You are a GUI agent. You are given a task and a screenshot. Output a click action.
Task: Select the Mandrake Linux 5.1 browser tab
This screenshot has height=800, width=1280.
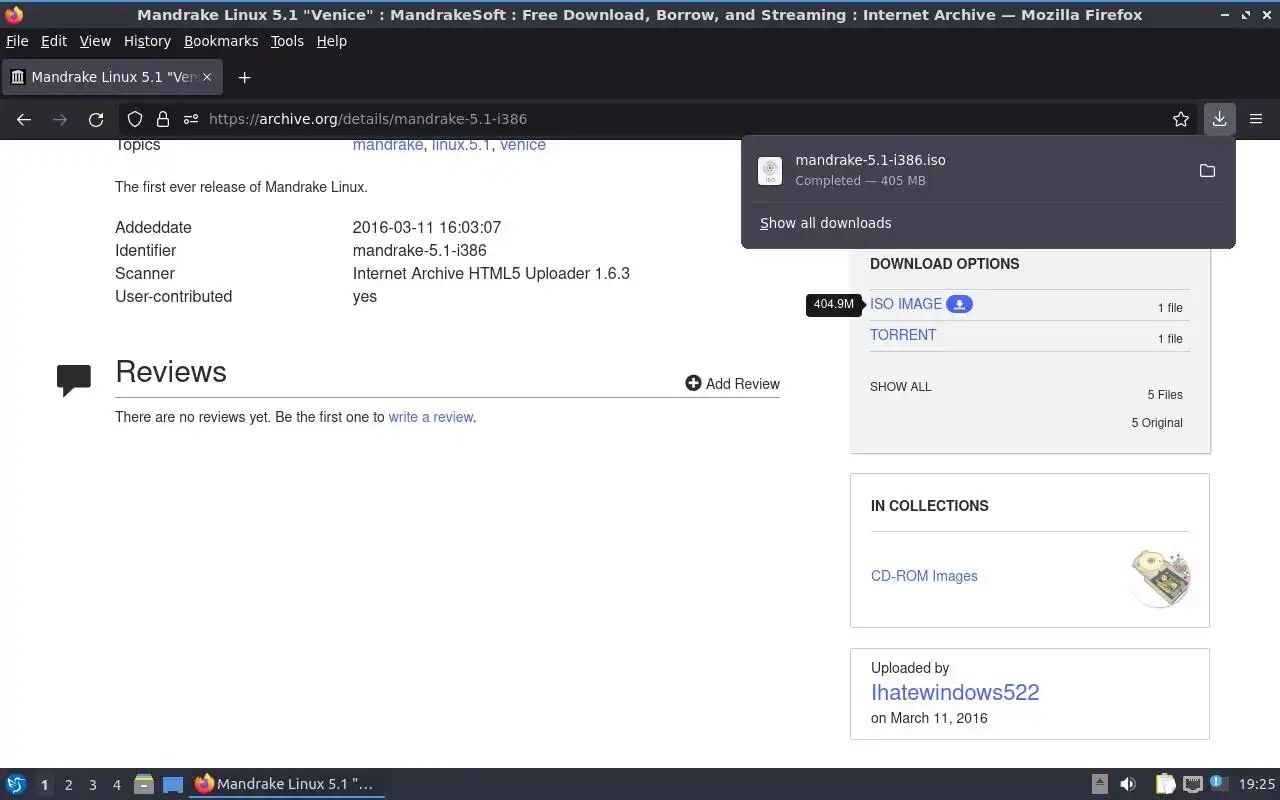[x=111, y=77]
